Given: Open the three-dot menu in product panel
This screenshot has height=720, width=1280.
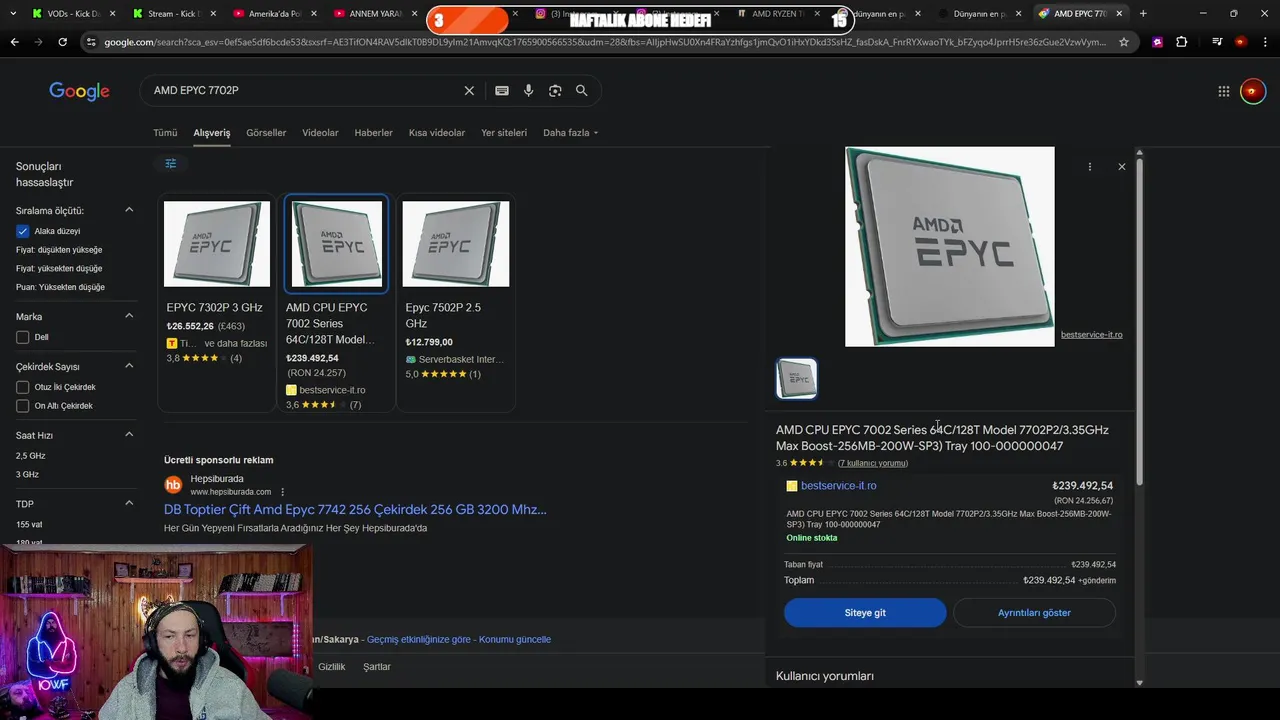Looking at the screenshot, I should pyautogui.click(x=1090, y=167).
